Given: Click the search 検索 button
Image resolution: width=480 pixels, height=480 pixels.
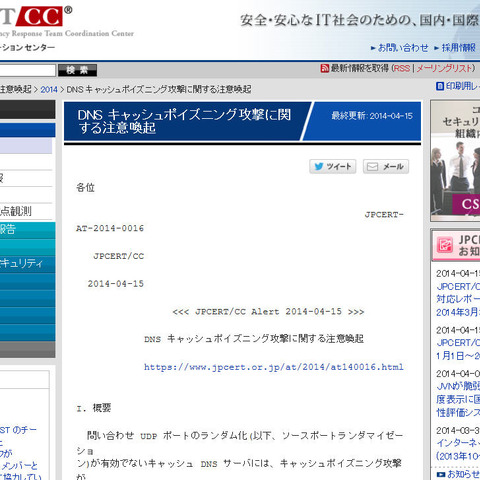Looking at the screenshot, I should [77, 70].
